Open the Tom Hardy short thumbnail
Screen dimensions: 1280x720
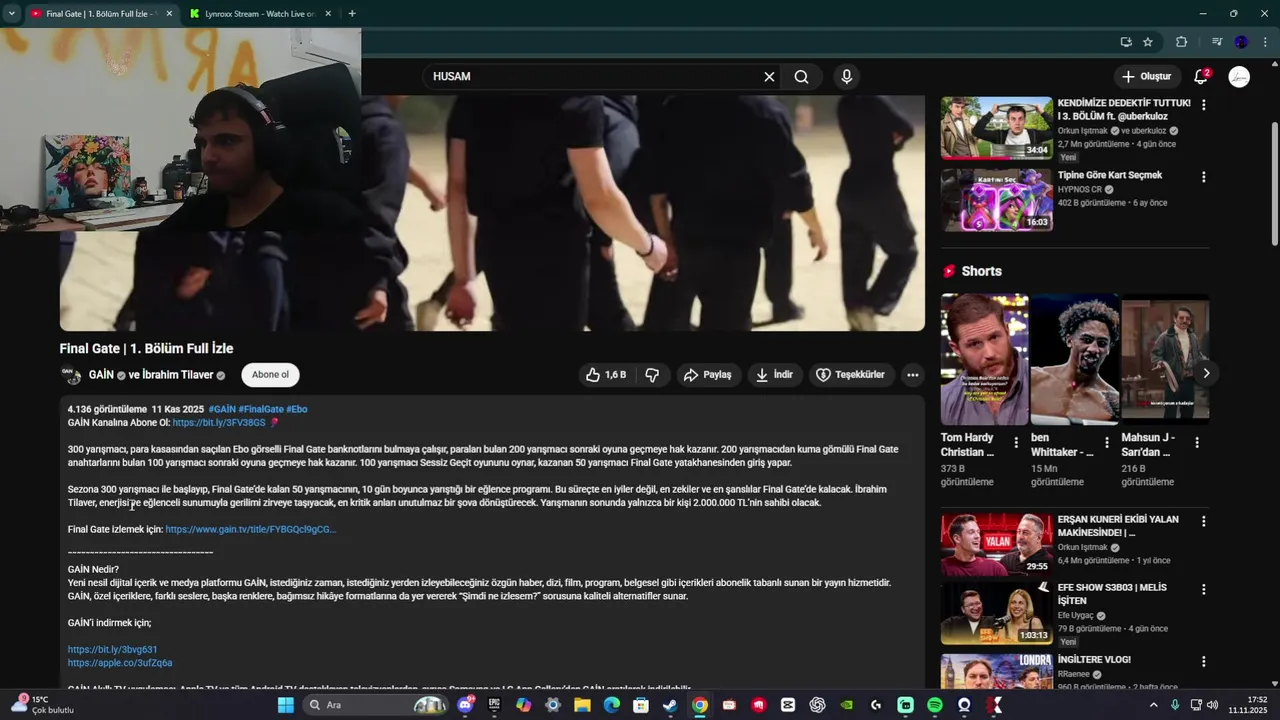(984, 359)
